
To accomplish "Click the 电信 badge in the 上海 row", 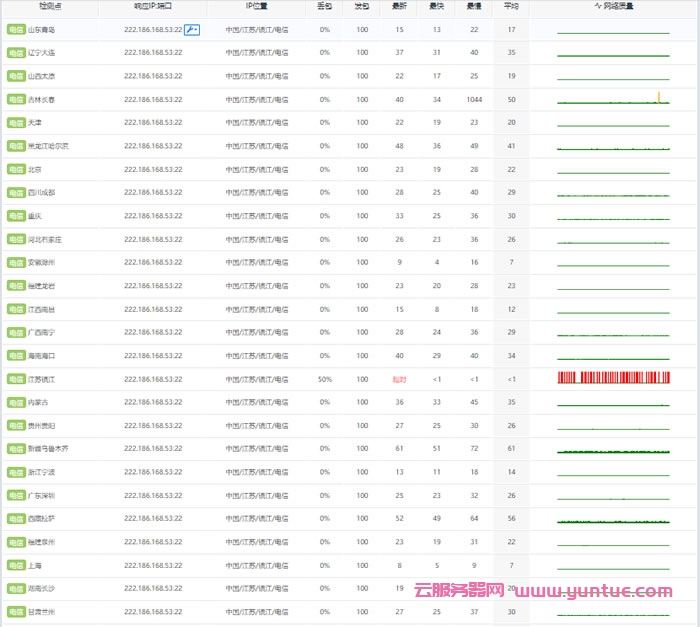I will [x=16, y=565].
